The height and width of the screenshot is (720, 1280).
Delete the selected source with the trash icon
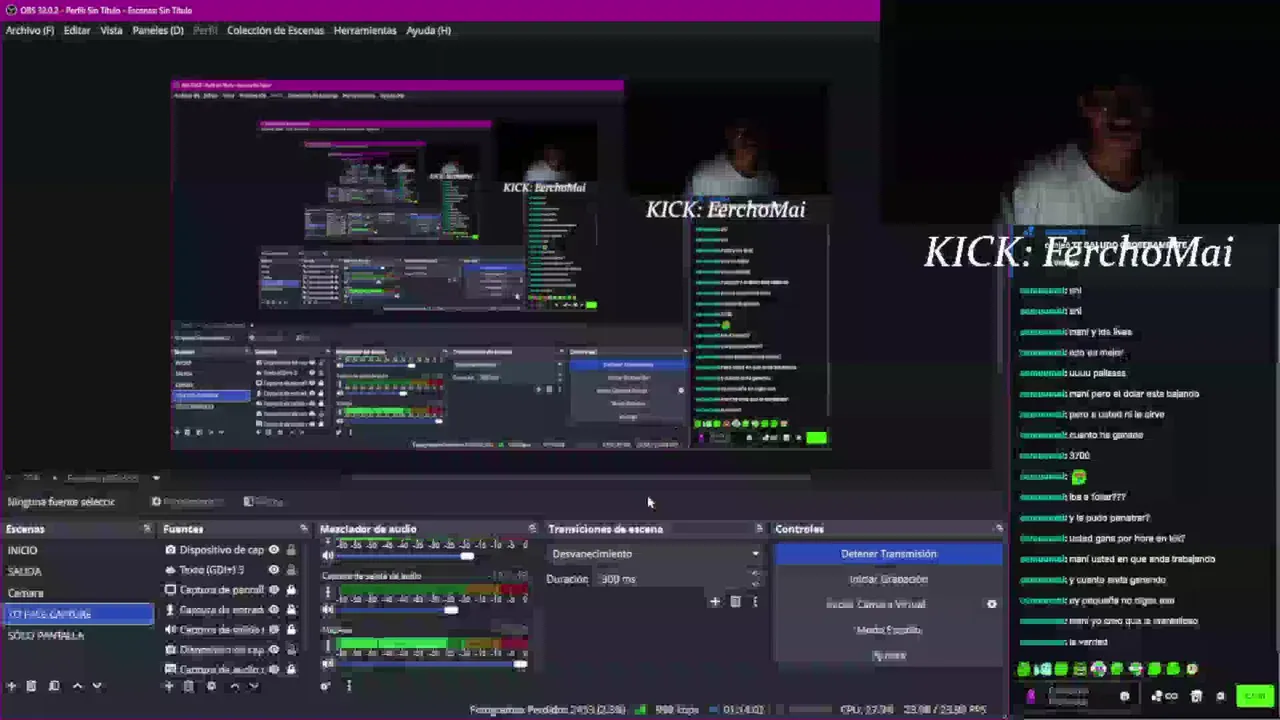(188, 686)
